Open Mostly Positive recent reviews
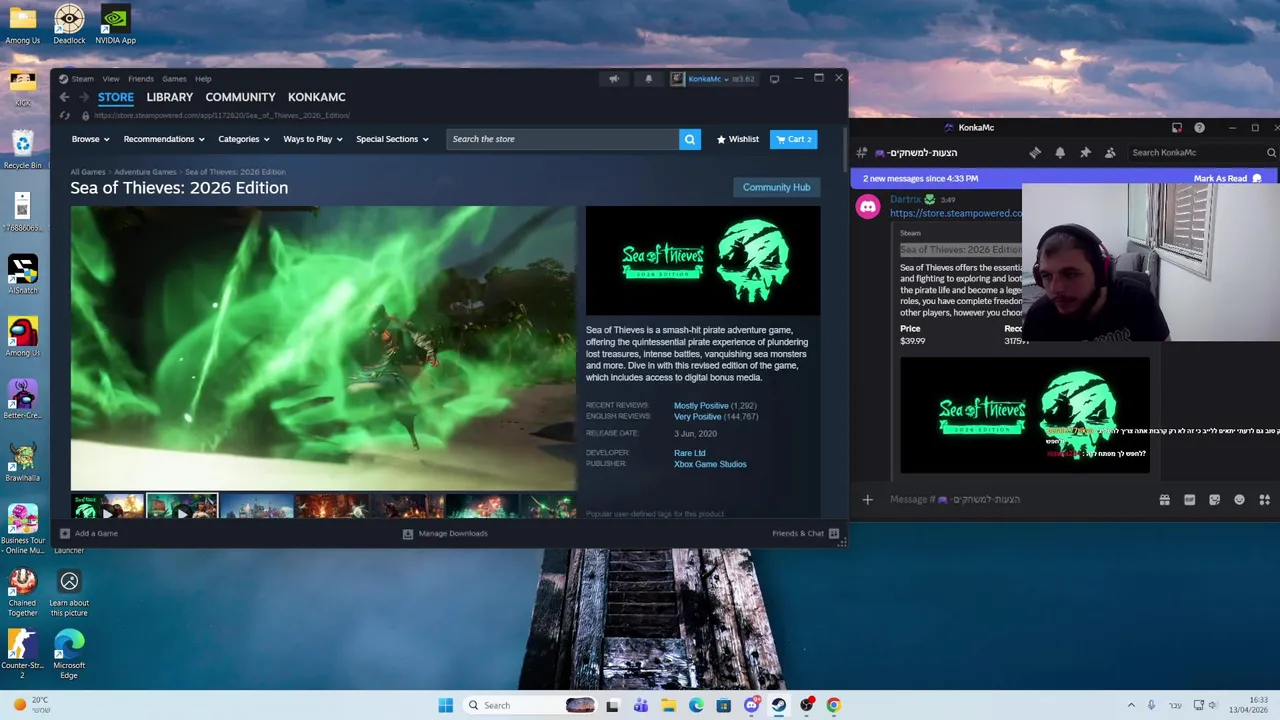Screen dimensions: 1280x720 701,406
